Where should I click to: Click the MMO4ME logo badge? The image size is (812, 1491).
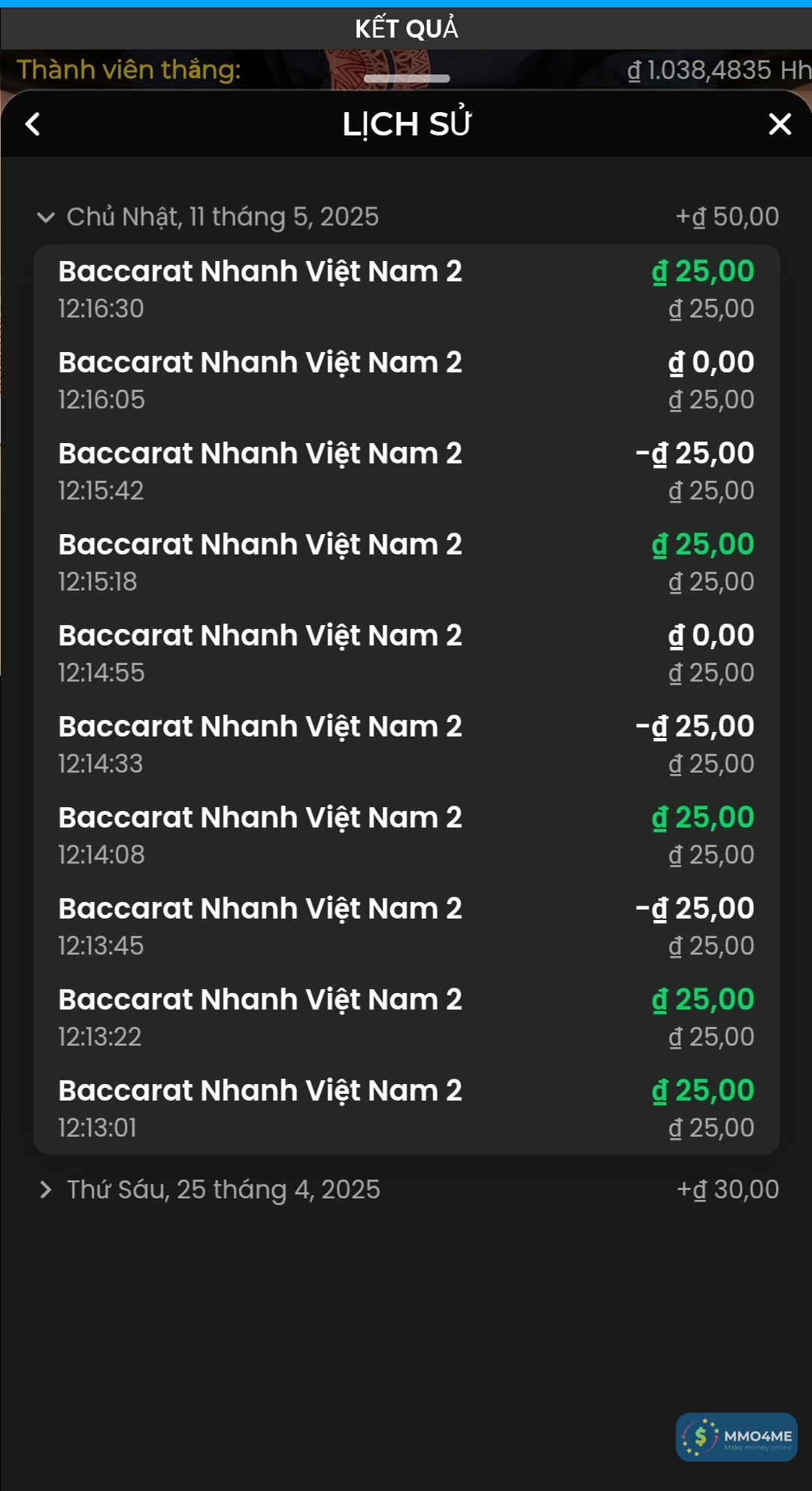click(x=736, y=1437)
